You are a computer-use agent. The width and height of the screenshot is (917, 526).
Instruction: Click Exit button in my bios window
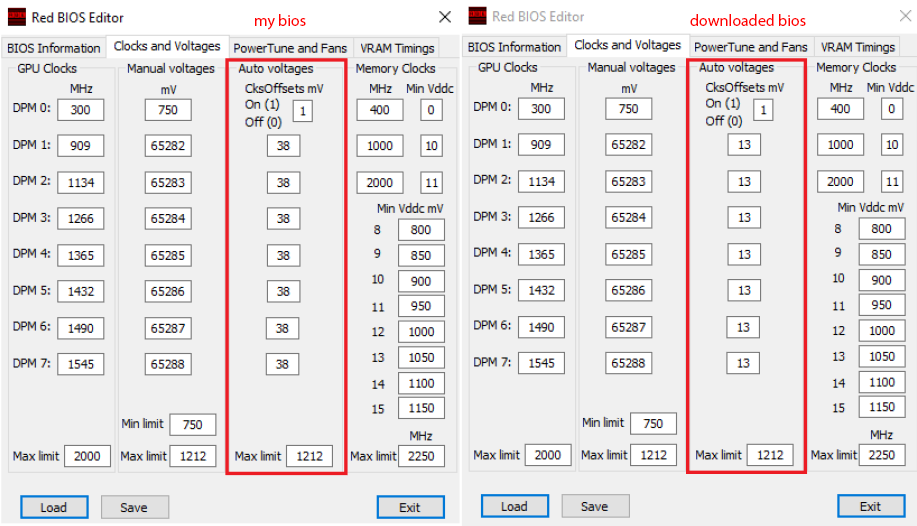pos(410,507)
